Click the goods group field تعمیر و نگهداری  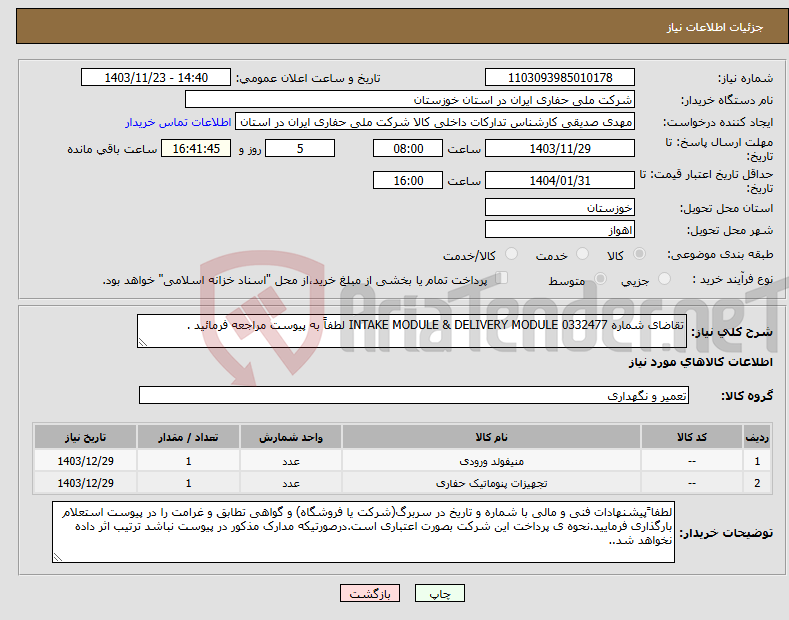[414, 396]
